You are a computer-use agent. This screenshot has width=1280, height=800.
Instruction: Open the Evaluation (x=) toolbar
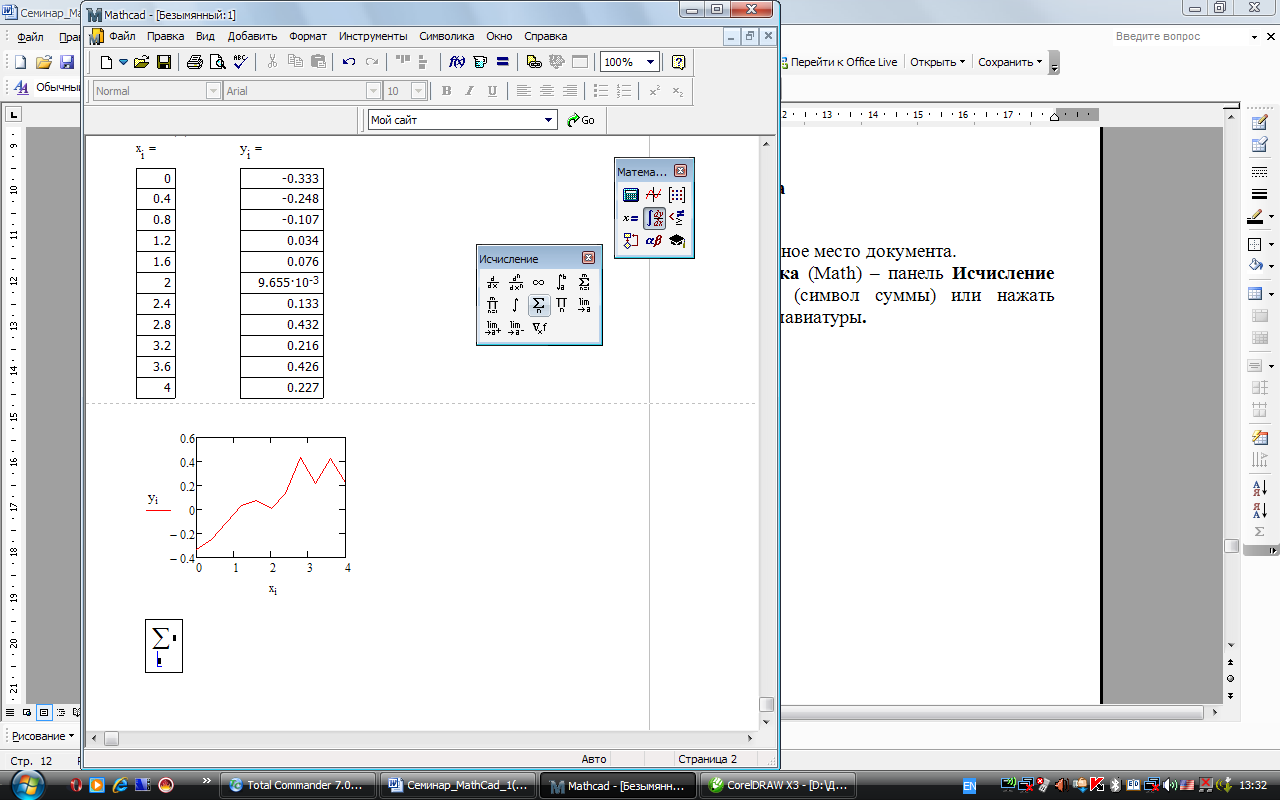click(630, 218)
